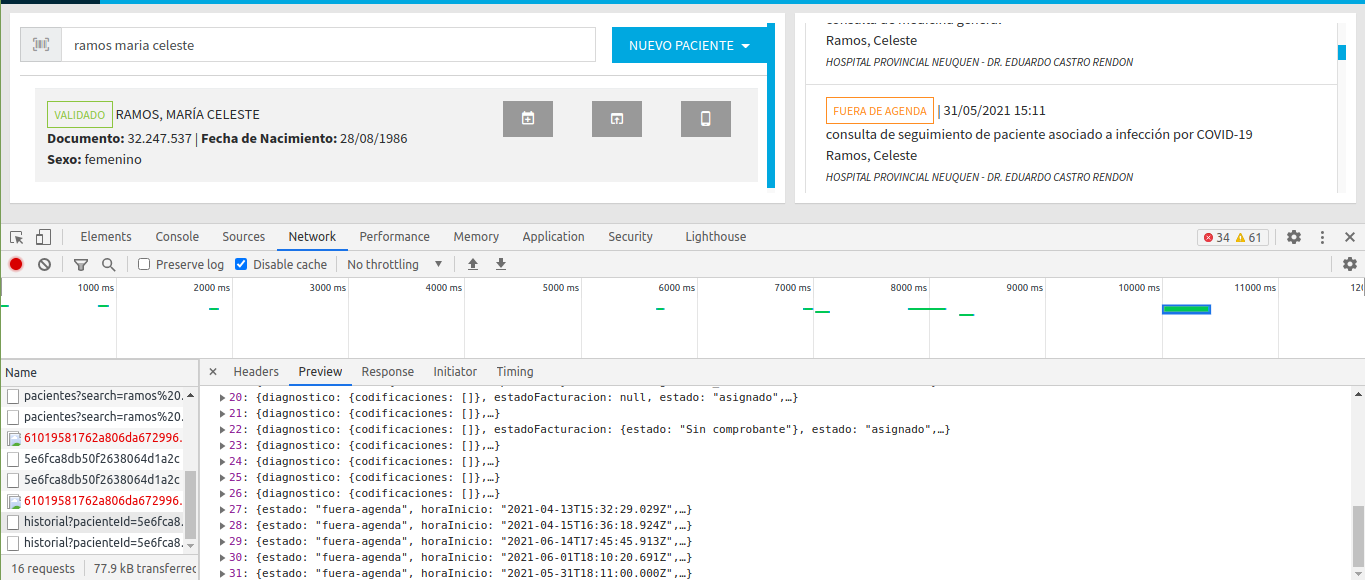Open network search with the magnifier icon
Viewport: 1365px width, 580px height.
click(x=108, y=264)
